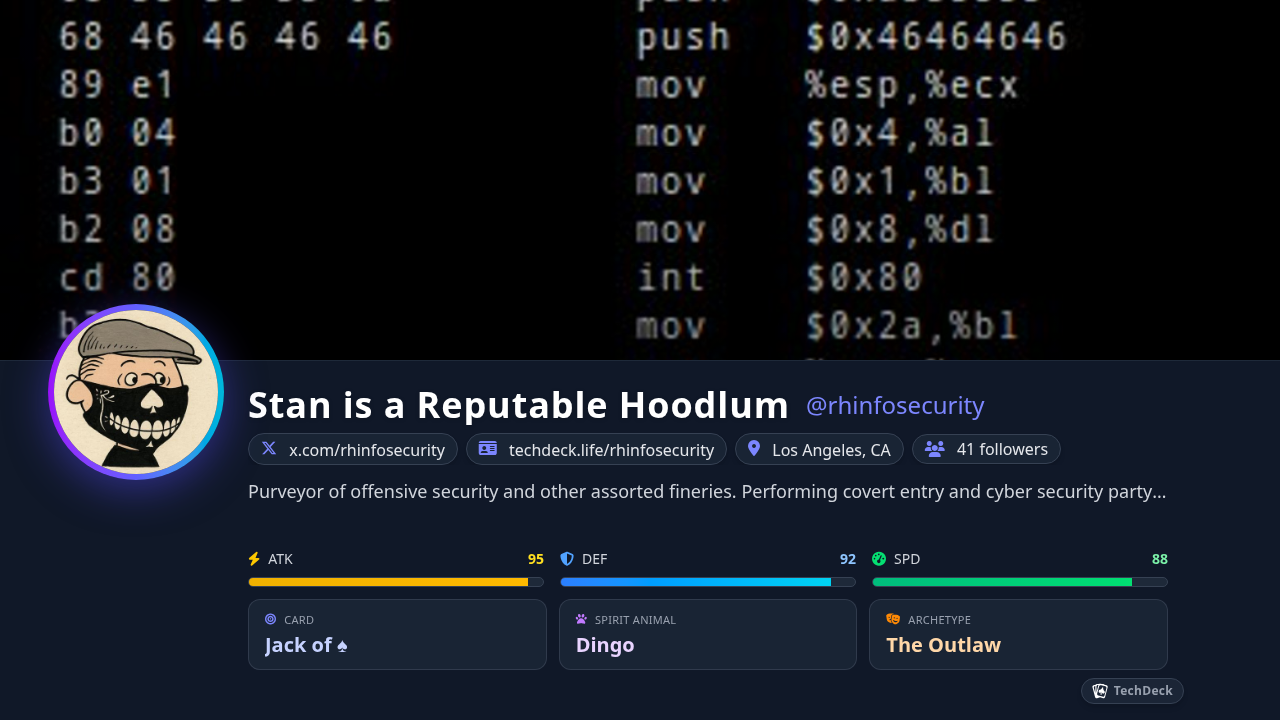Open the techdeck.life/rhinfosecurity link
This screenshot has width=1280, height=720.
610,450
